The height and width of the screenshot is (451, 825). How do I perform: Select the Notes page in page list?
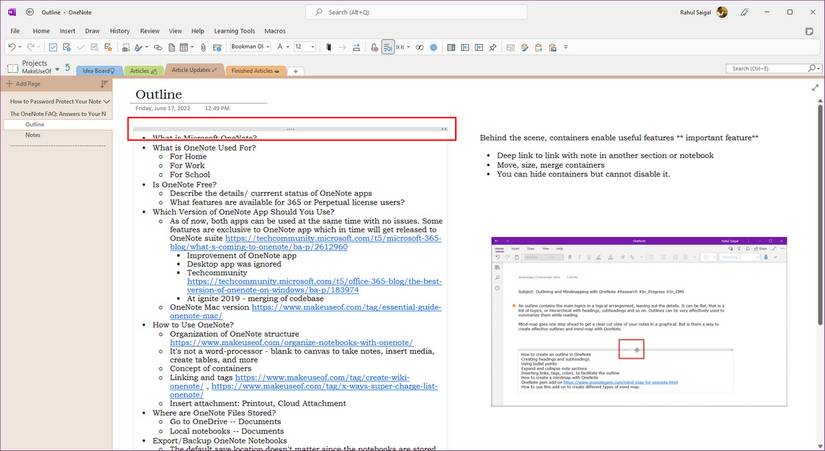point(33,135)
